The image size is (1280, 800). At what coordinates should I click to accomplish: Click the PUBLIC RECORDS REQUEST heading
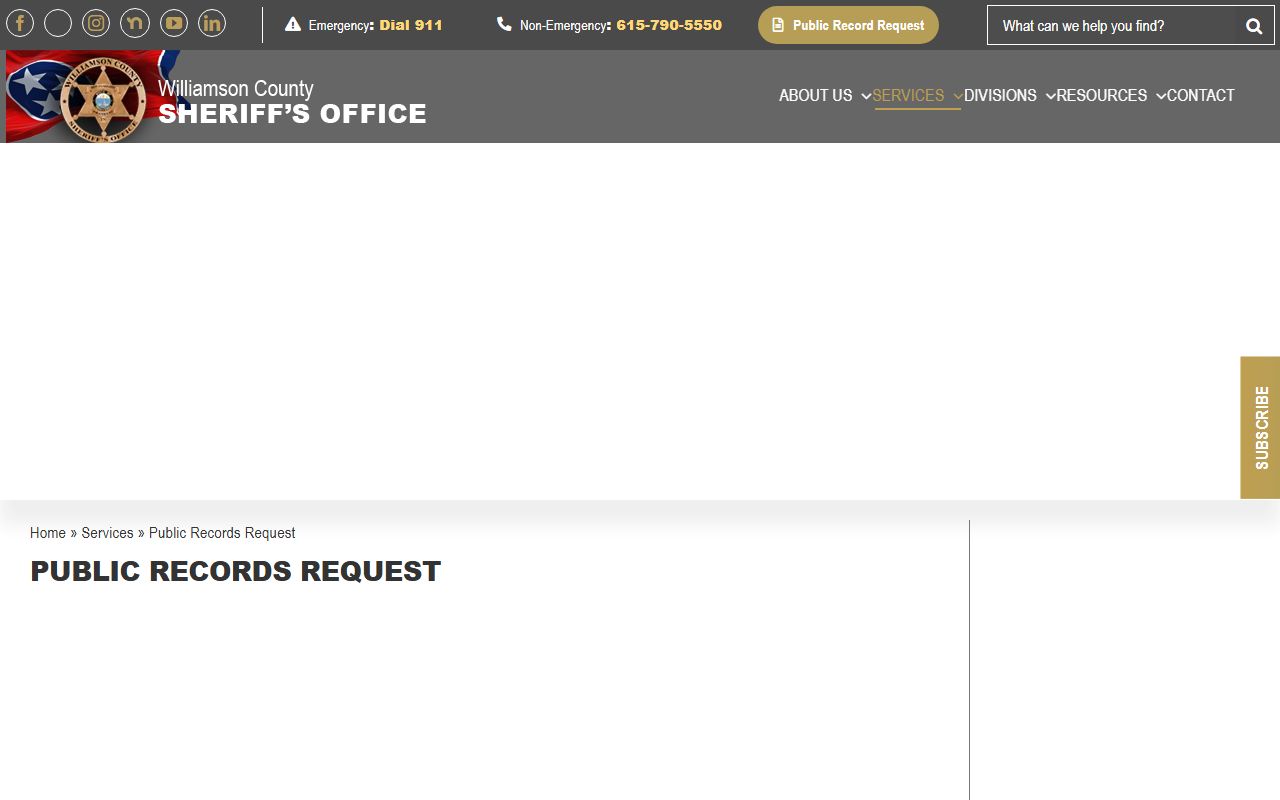point(236,571)
